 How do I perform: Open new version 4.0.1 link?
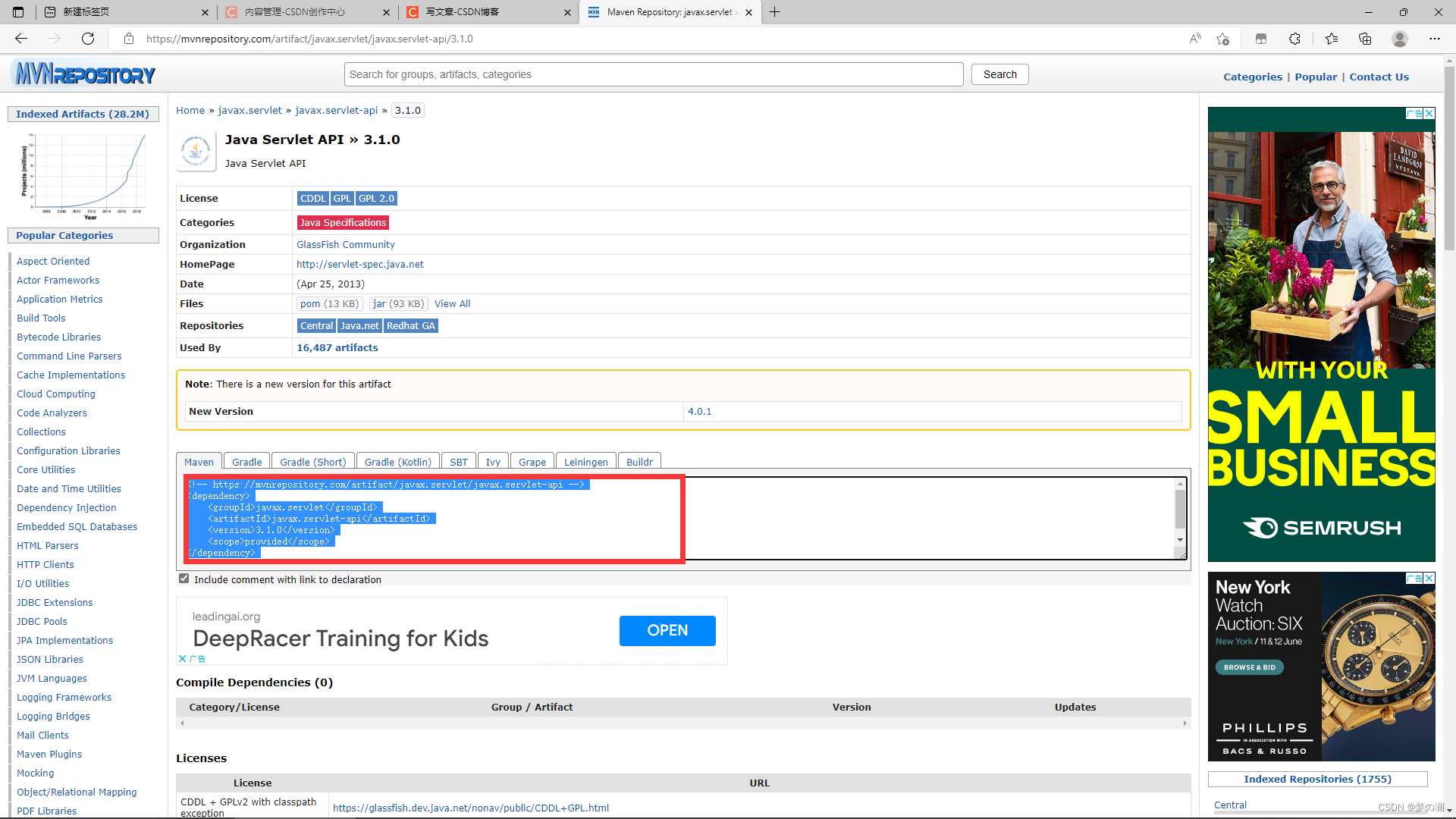click(x=699, y=412)
